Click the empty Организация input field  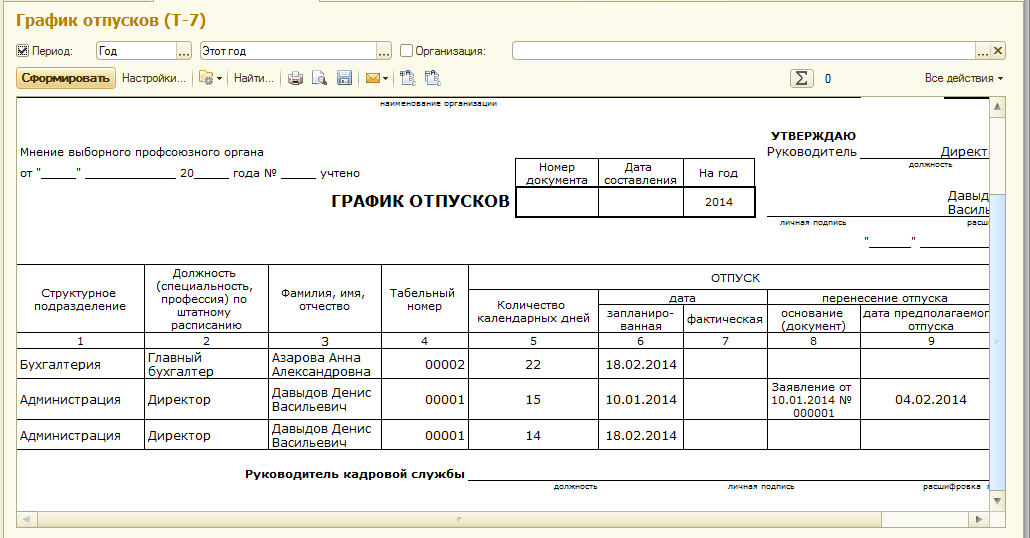(744, 51)
